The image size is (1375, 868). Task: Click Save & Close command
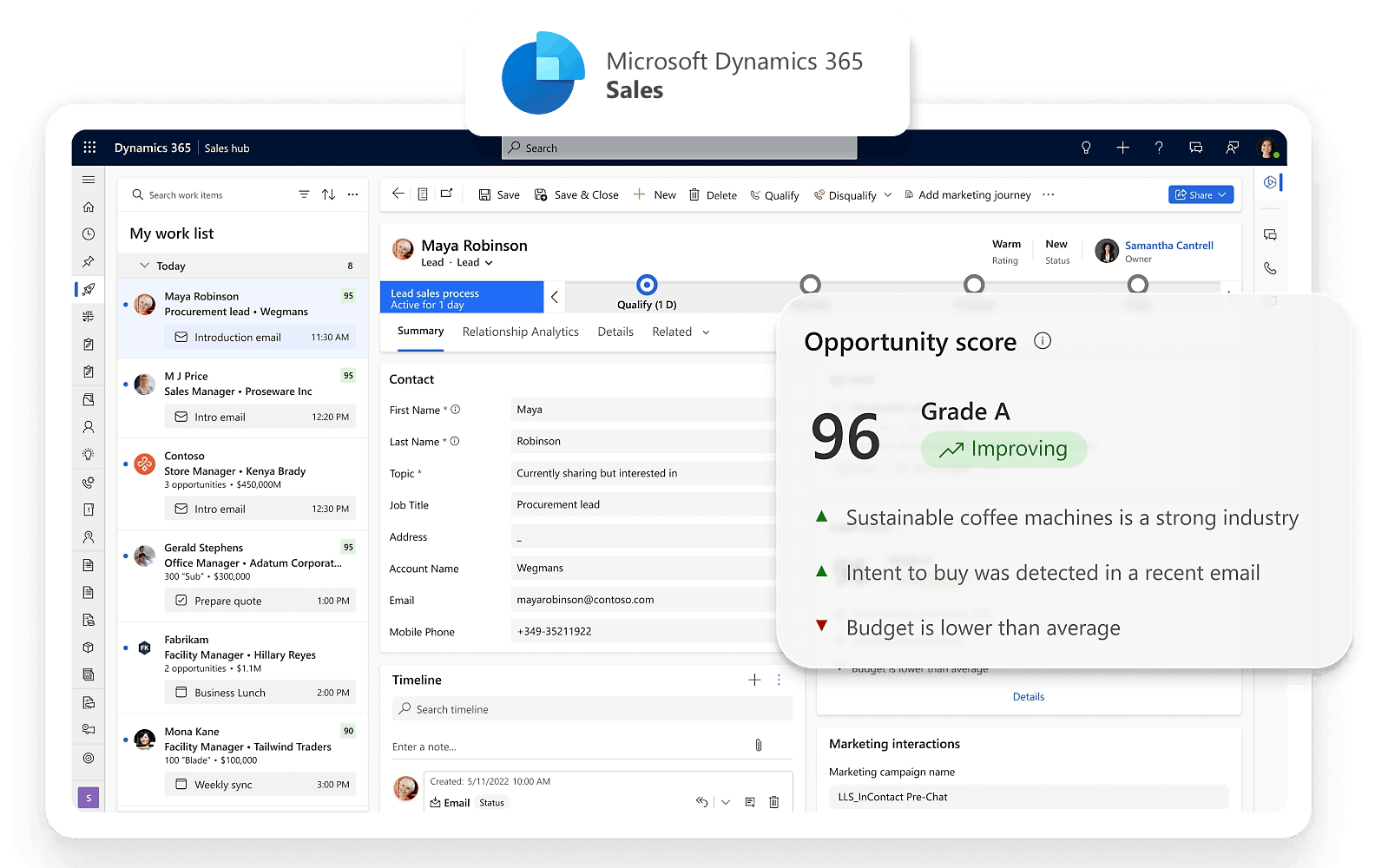(576, 195)
